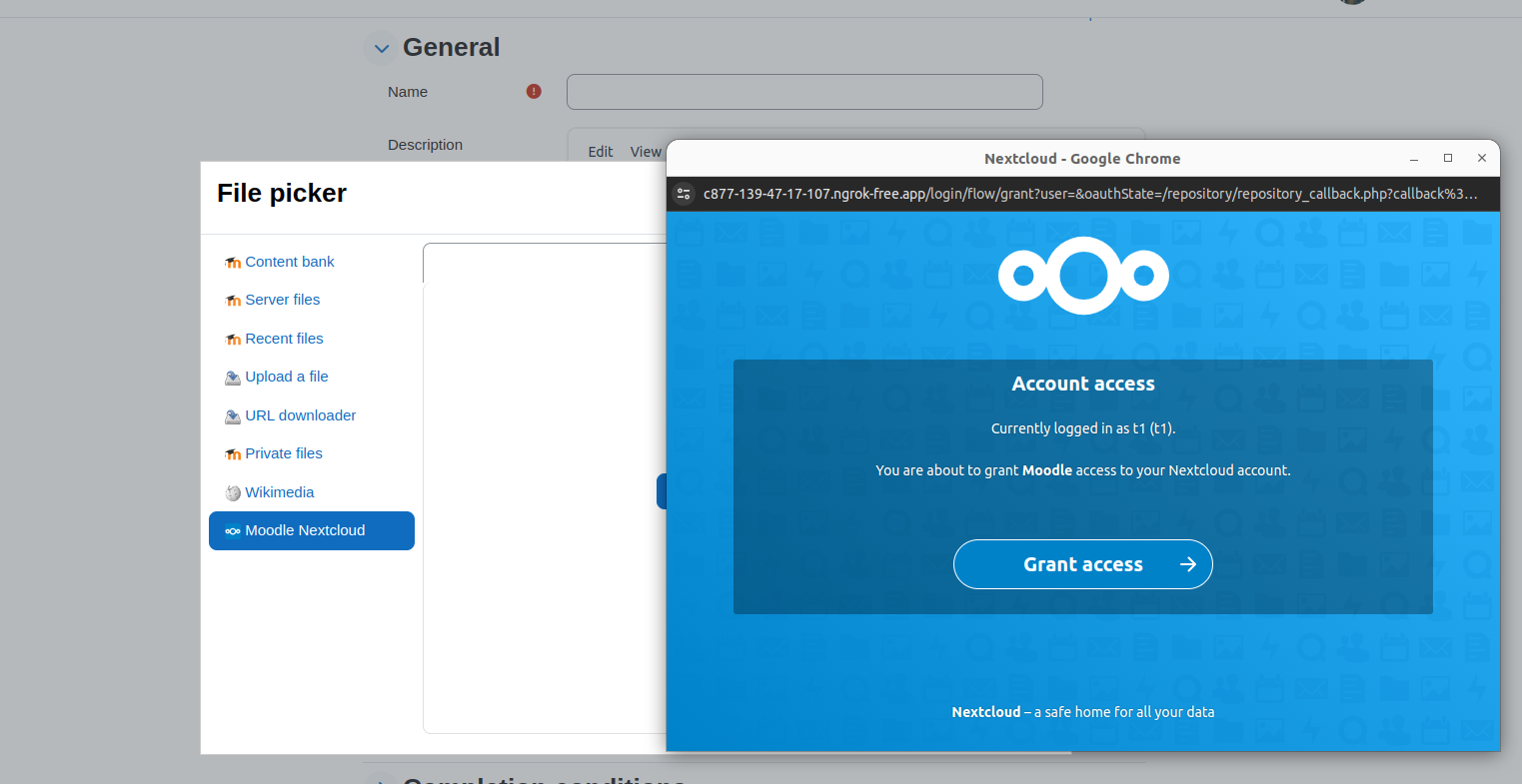Click the URL downloader icon
Viewport: 1522px width, 784px height.
tap(233, 416)
